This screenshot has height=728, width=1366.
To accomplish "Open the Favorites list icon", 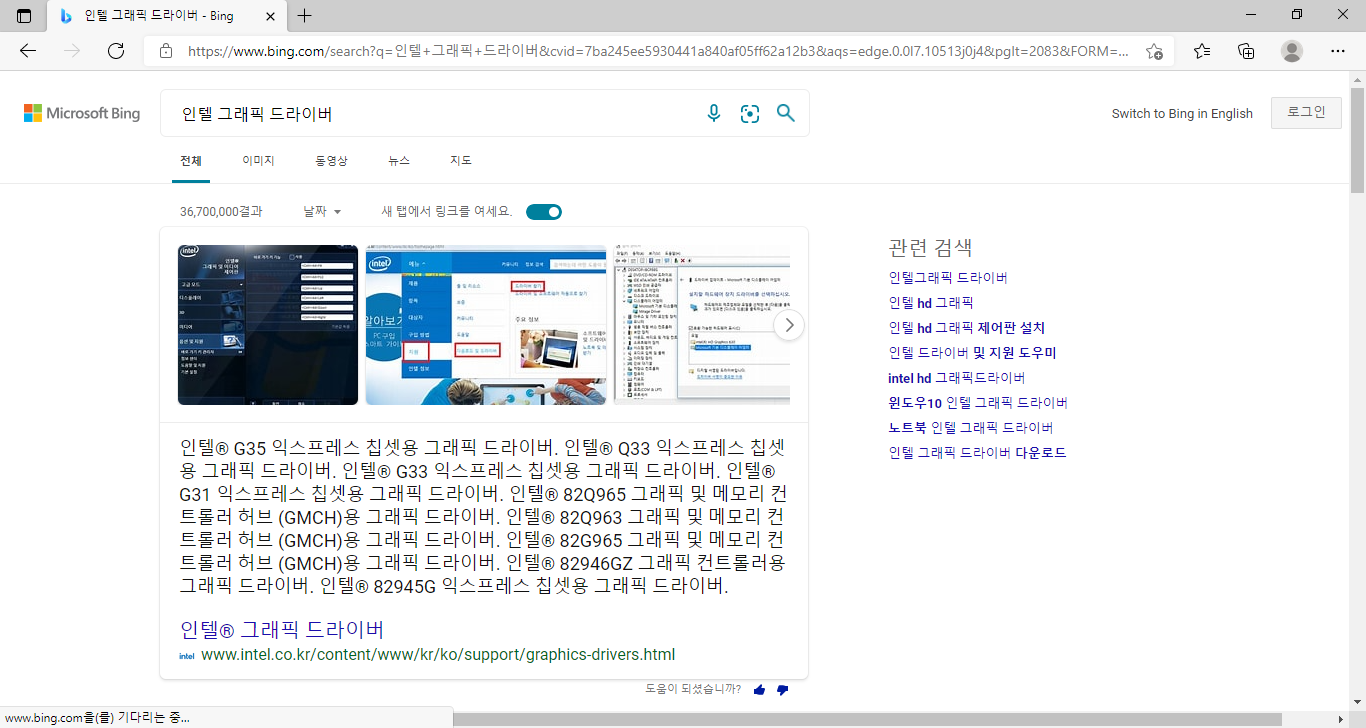I will [1202, 51].
